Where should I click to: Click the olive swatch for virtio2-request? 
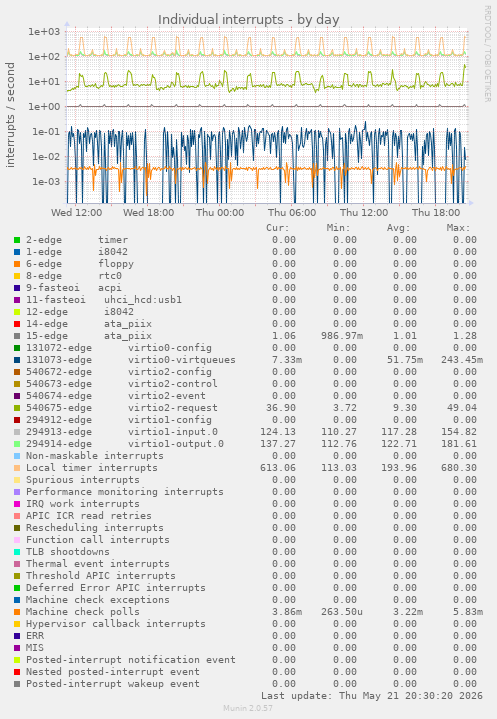point(17,408)
